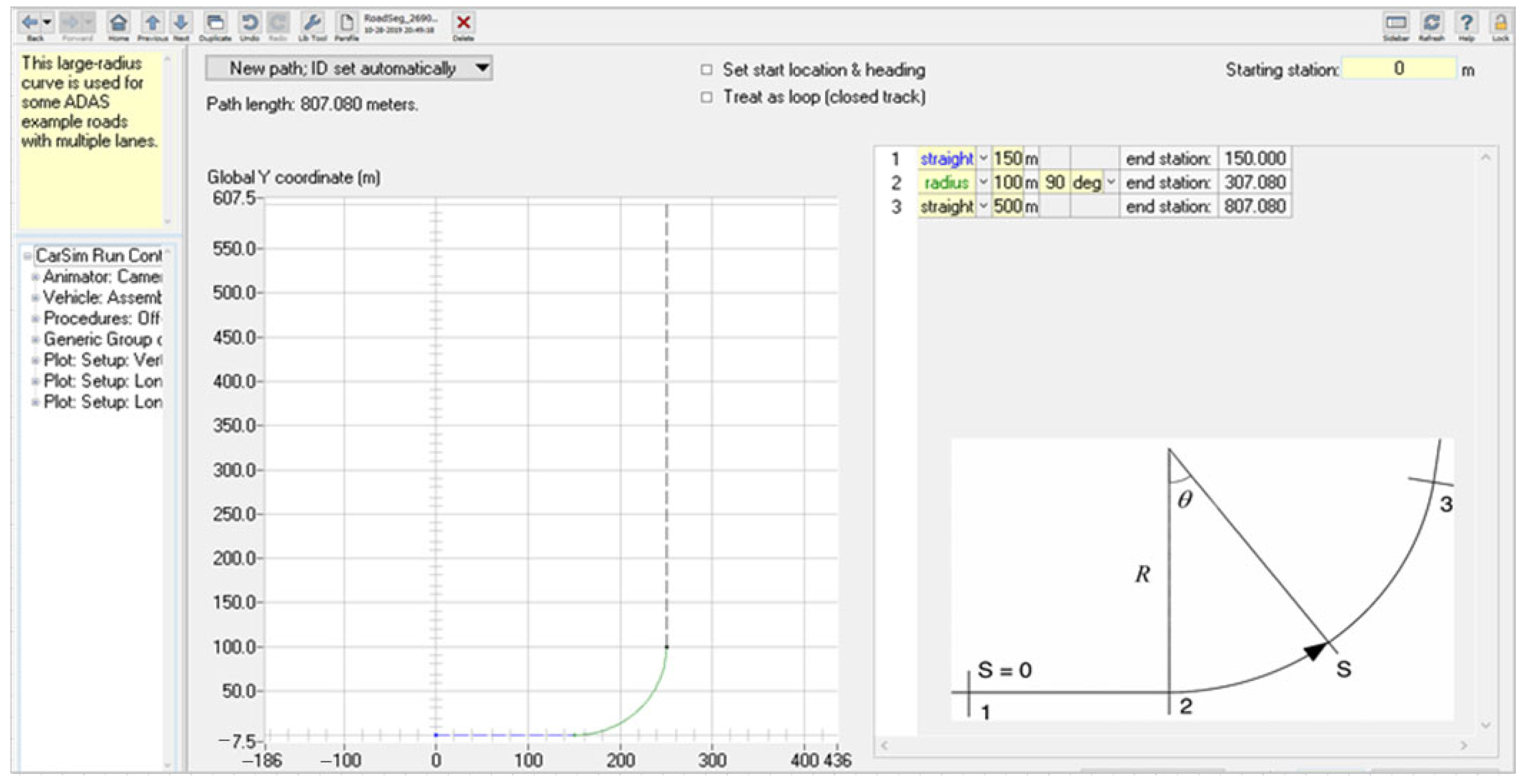Select the Vehicle: Assembly tree row
This screenshot has height=784, width=1524.
[103, 297]
